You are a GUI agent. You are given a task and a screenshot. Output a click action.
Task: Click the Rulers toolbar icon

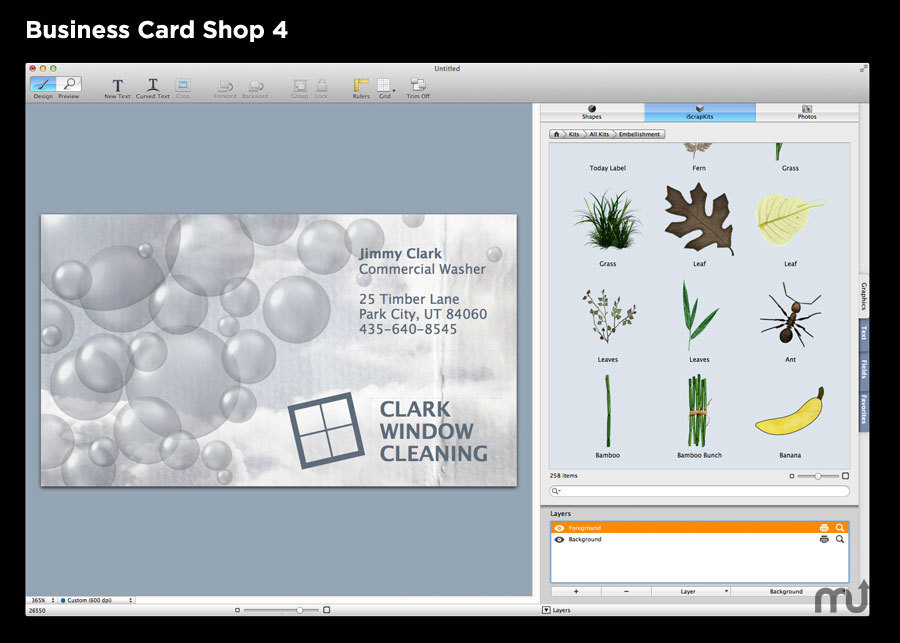[361, 87]
